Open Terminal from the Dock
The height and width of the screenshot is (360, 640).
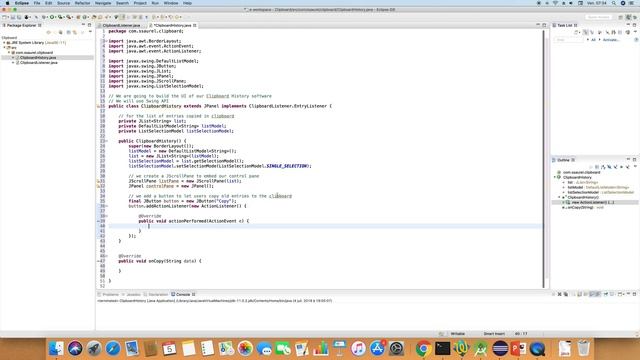pyautogui.click(x=442, y=349)
